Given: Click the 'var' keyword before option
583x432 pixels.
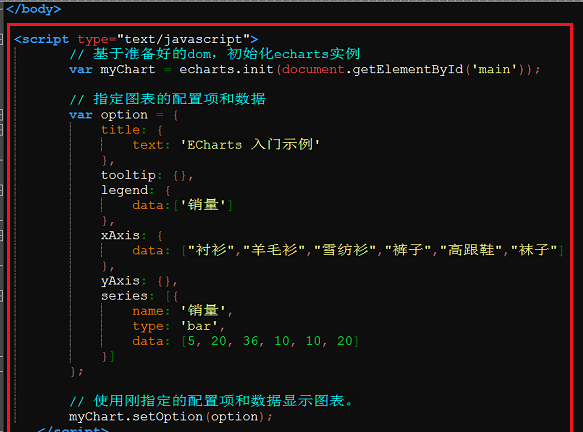Looking at the screenshot, I should (x=81, y=115).
